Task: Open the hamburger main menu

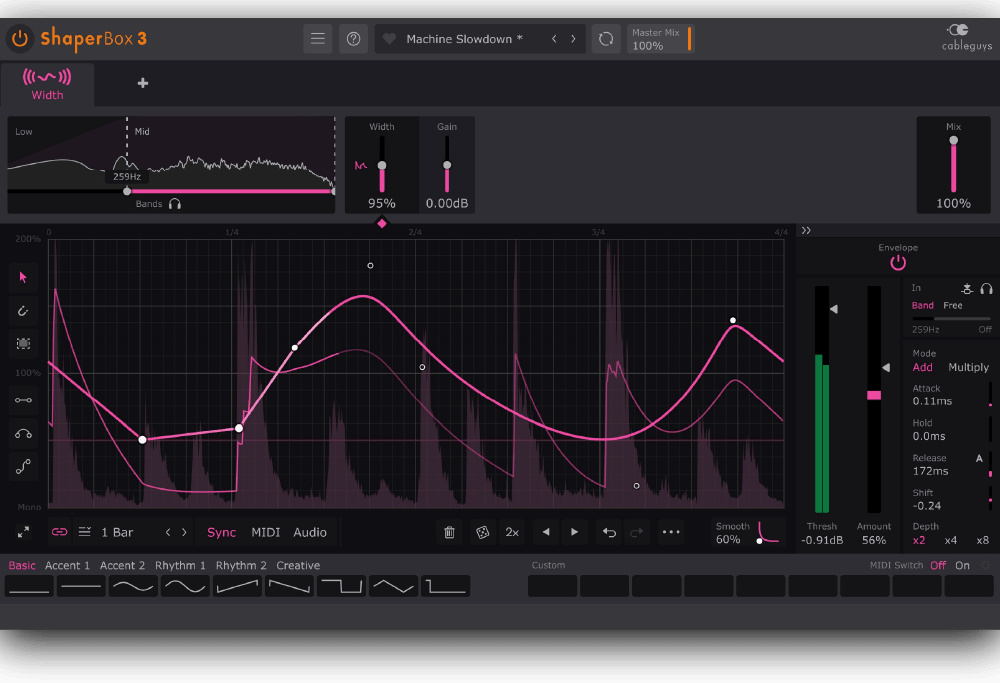Action: point(318,39)
